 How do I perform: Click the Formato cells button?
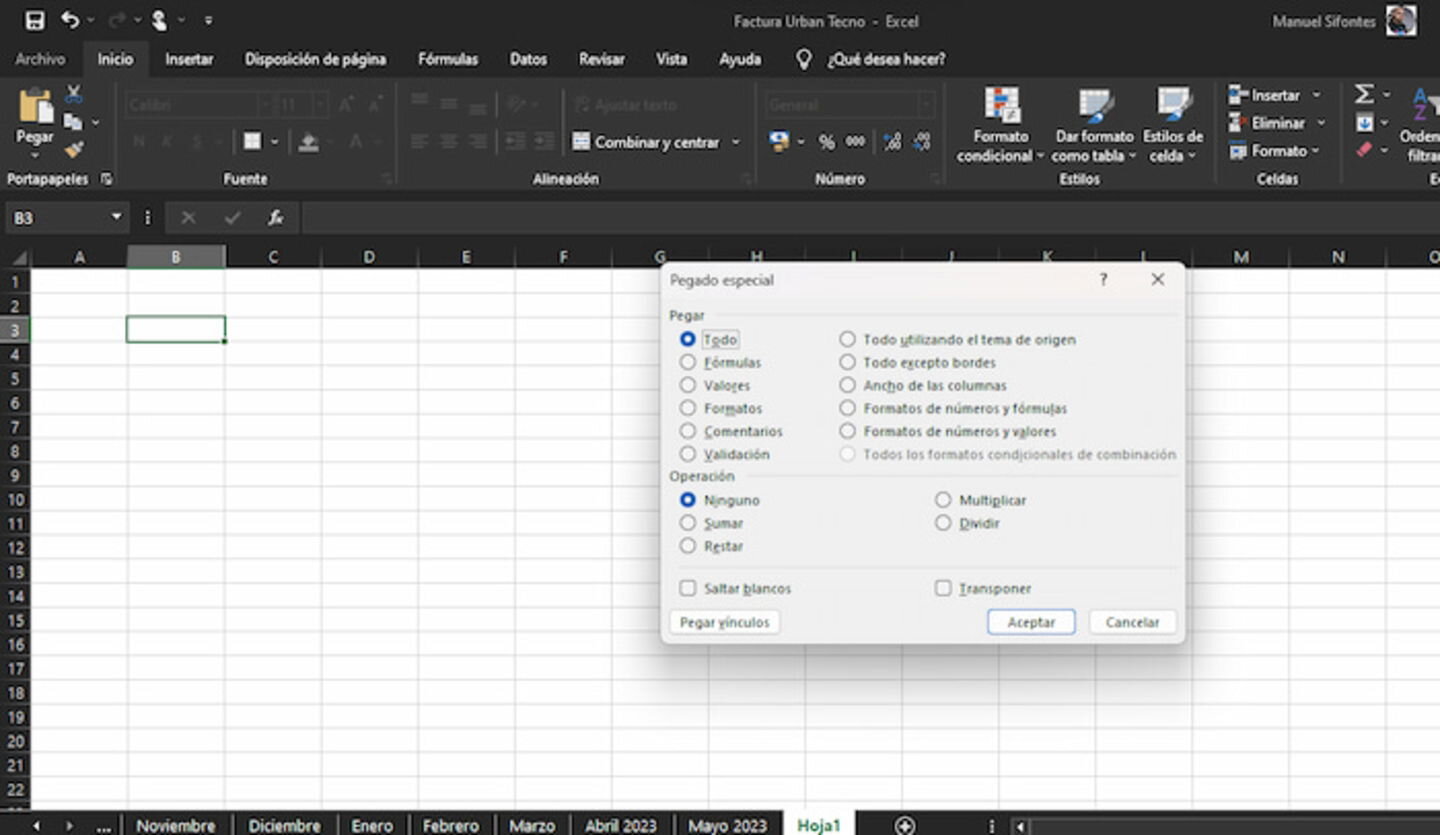[1267, 151]
